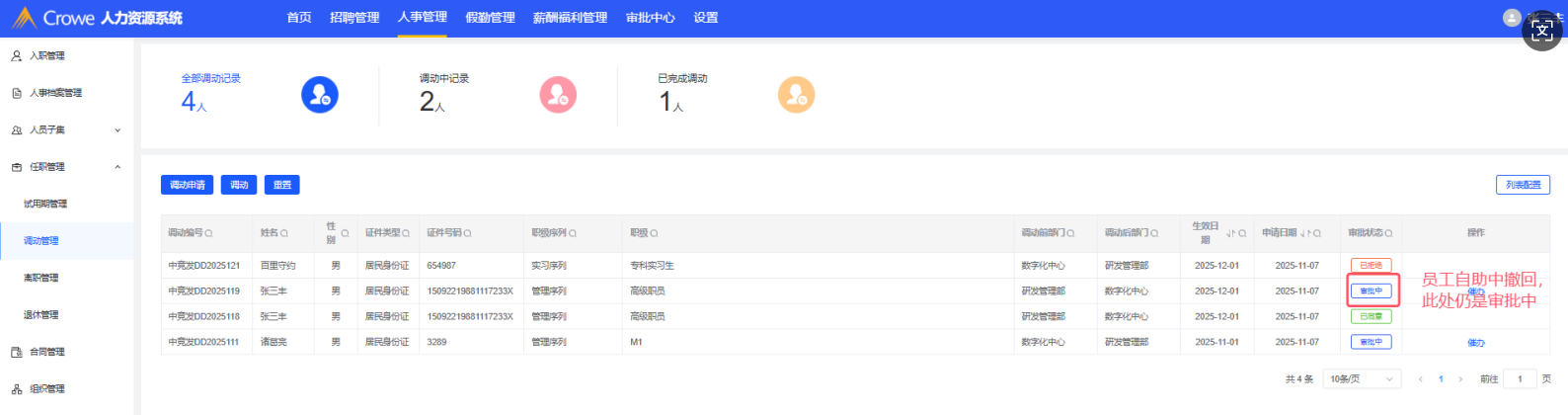The height and width of the screenshot is (415, 1568).
Task: Click the blue 调动 button
Action: 239,185
